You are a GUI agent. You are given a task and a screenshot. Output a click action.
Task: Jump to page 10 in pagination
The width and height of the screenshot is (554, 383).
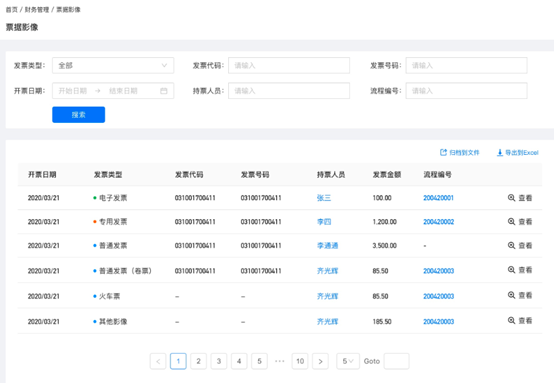click(x=300, y=361)
